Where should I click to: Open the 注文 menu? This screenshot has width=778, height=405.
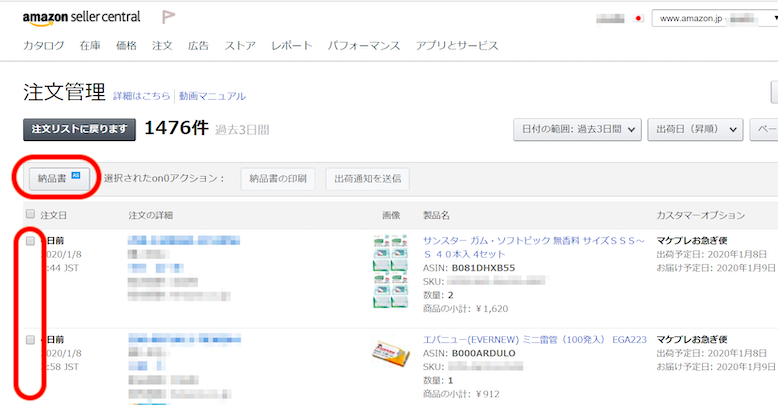coord(162,46)
